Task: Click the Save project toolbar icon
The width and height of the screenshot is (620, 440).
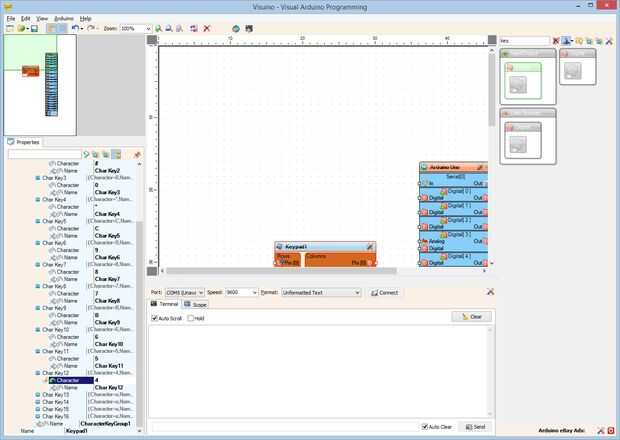Action: (x=34, y=28)
